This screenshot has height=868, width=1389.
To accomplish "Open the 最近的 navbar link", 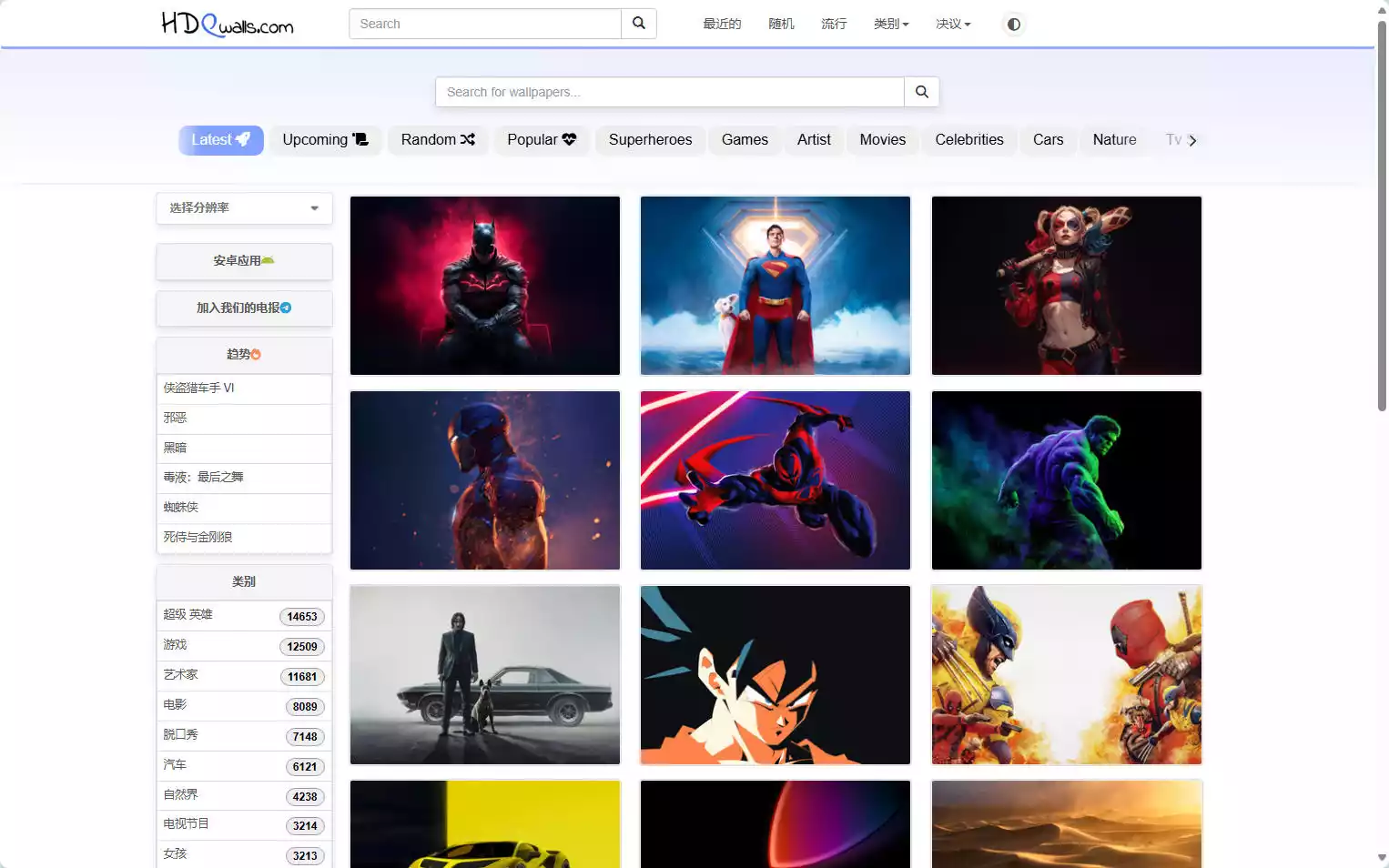I will (722, 25).
